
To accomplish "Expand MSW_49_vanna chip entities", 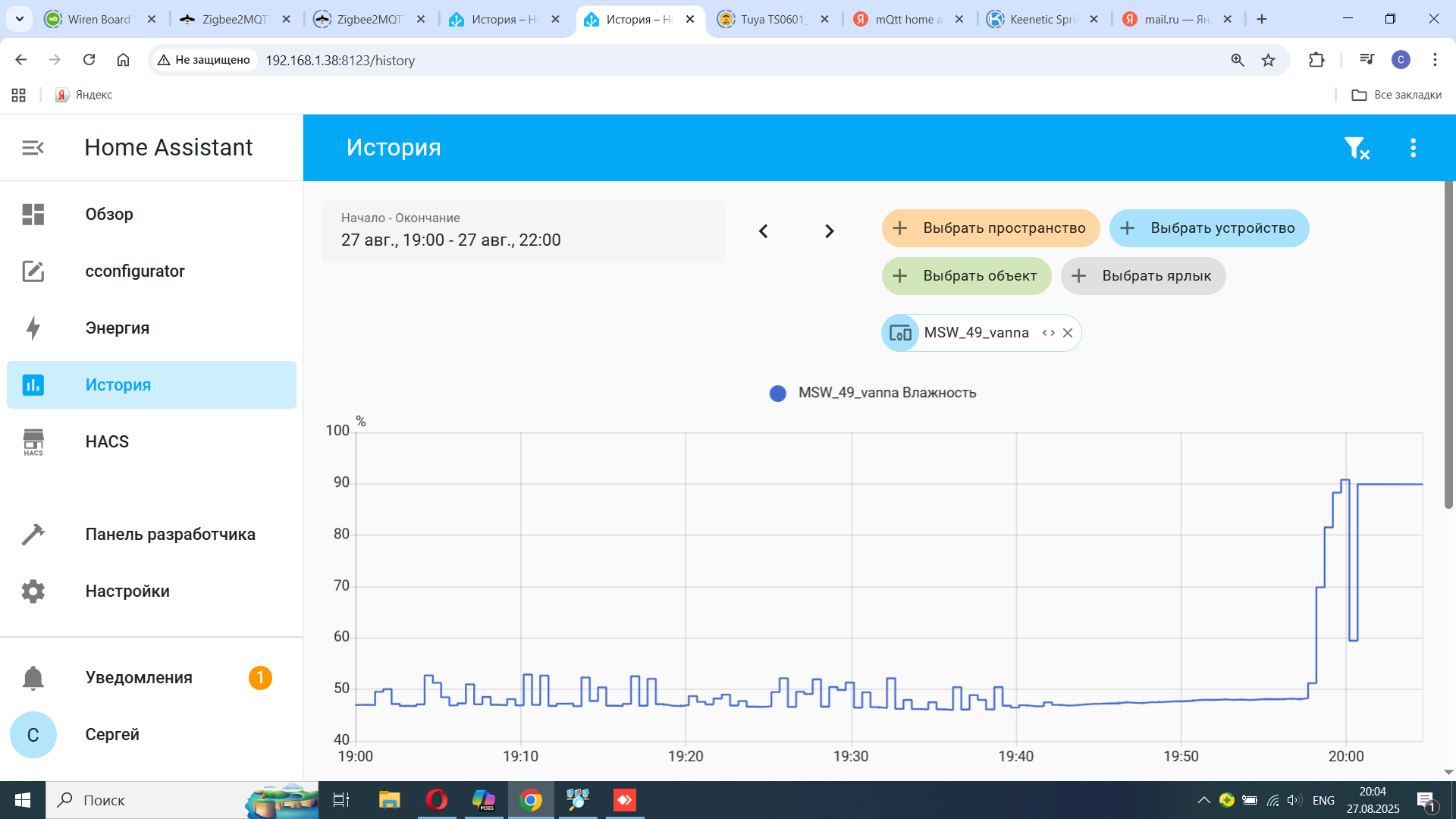I will (1048, 333).
